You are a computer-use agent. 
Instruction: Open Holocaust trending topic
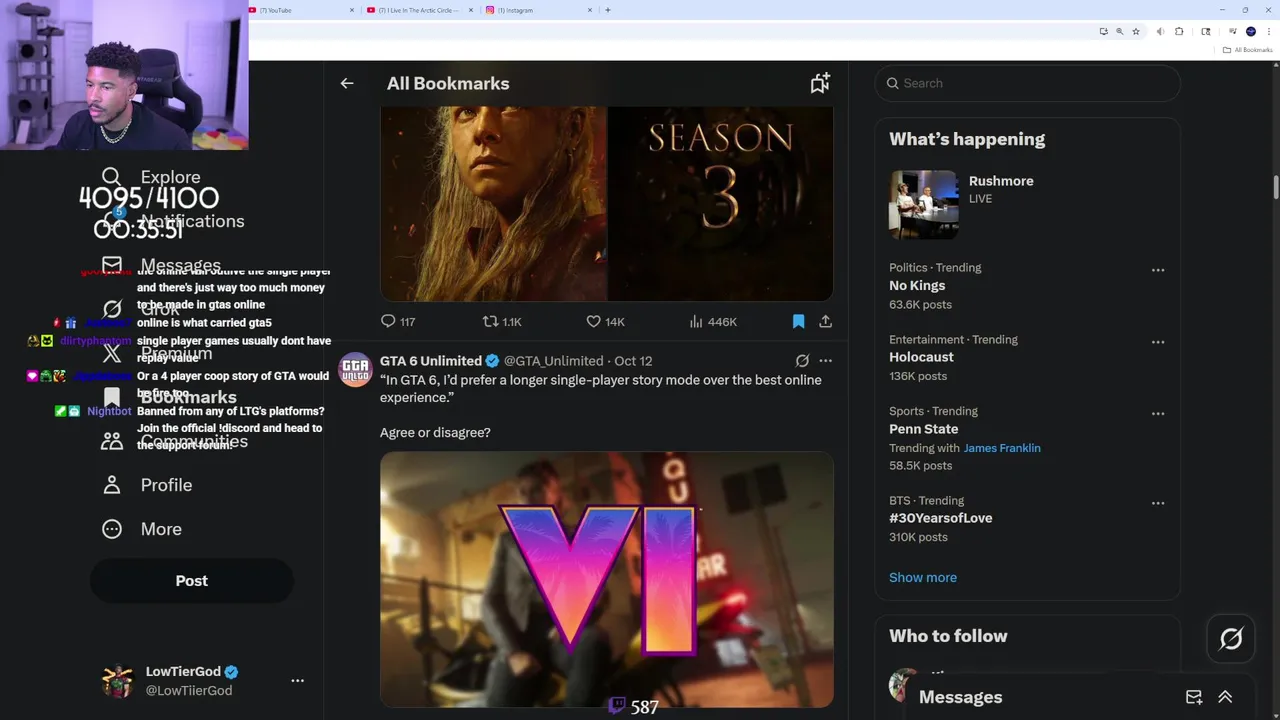pos(921,357)
